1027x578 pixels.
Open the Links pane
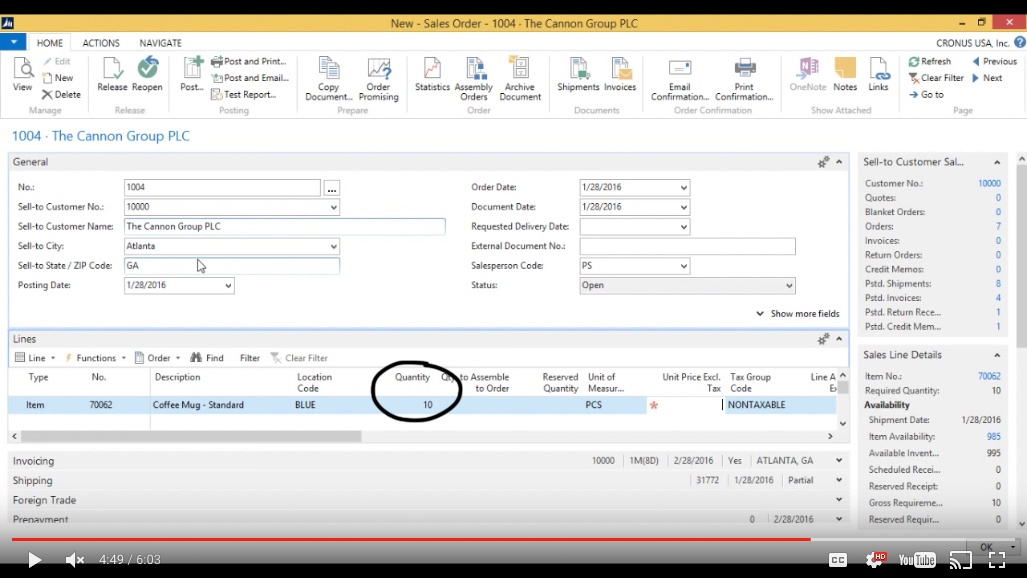878,74
